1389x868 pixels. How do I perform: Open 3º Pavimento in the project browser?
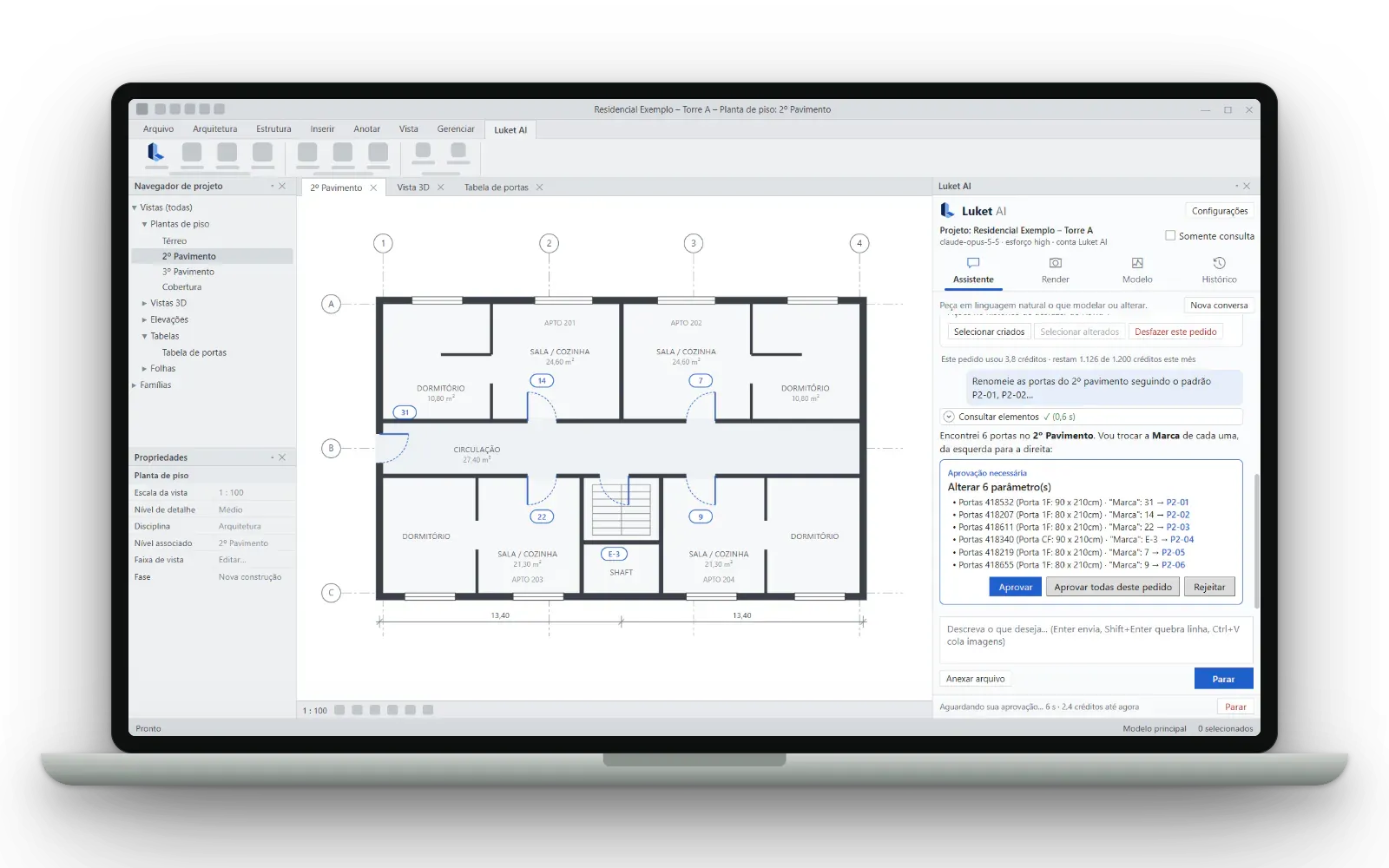(188, 272)
